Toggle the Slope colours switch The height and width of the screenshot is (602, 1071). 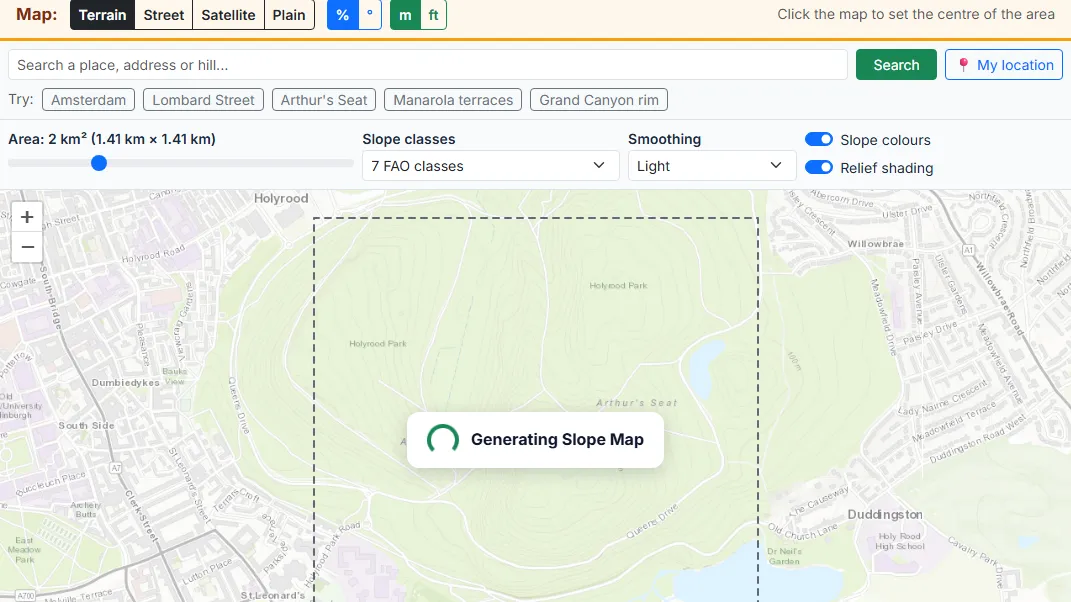(818, 139)
